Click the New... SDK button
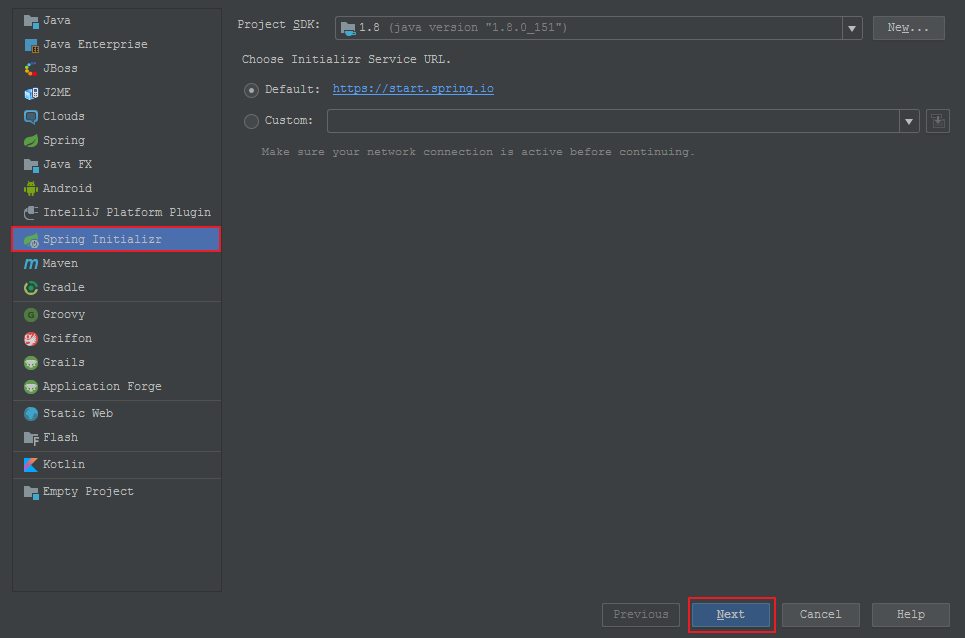Viewport: 965px width, 638px height. pos(908,28)
